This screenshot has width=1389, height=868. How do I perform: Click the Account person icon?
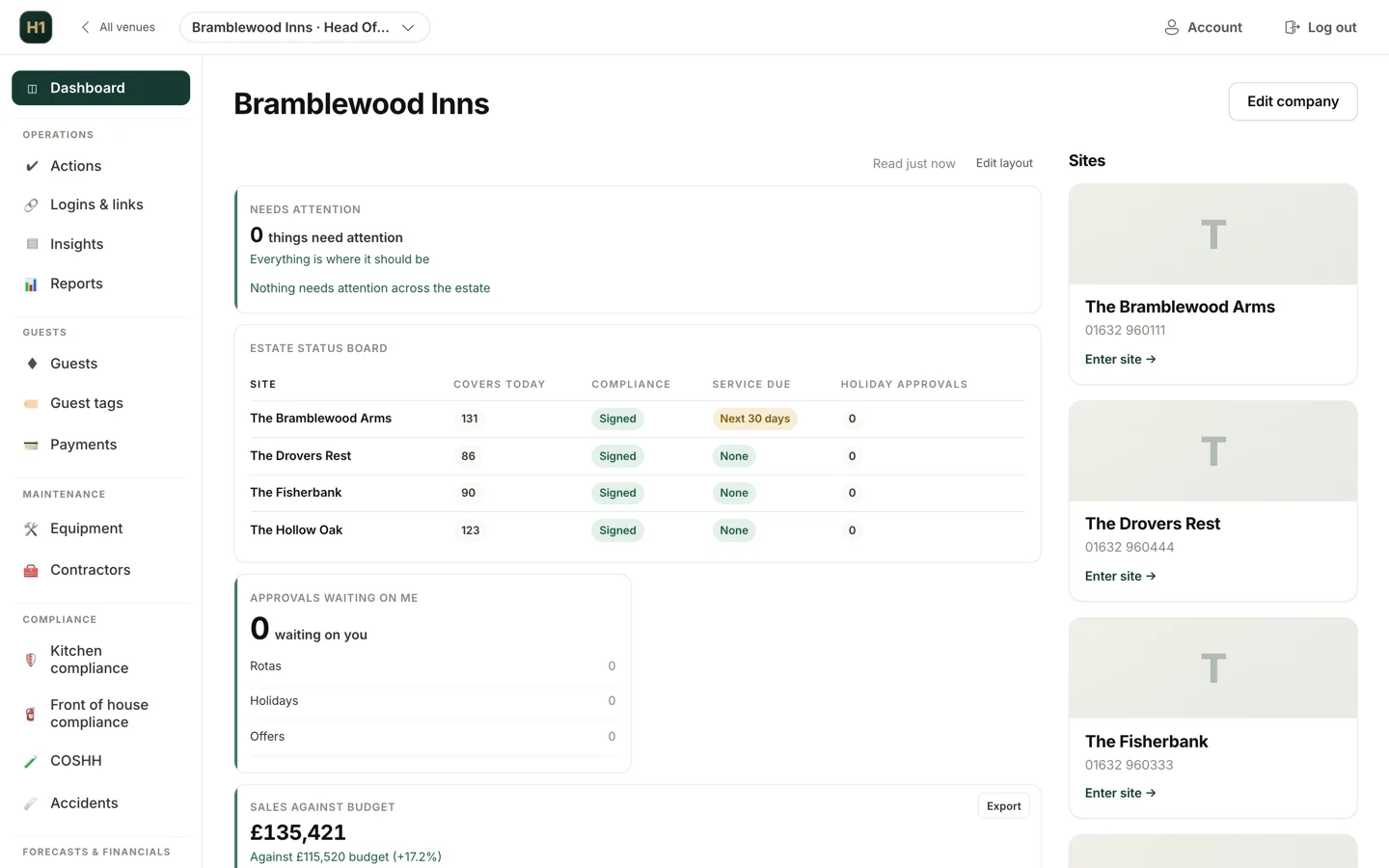[x=1171, y=27]
